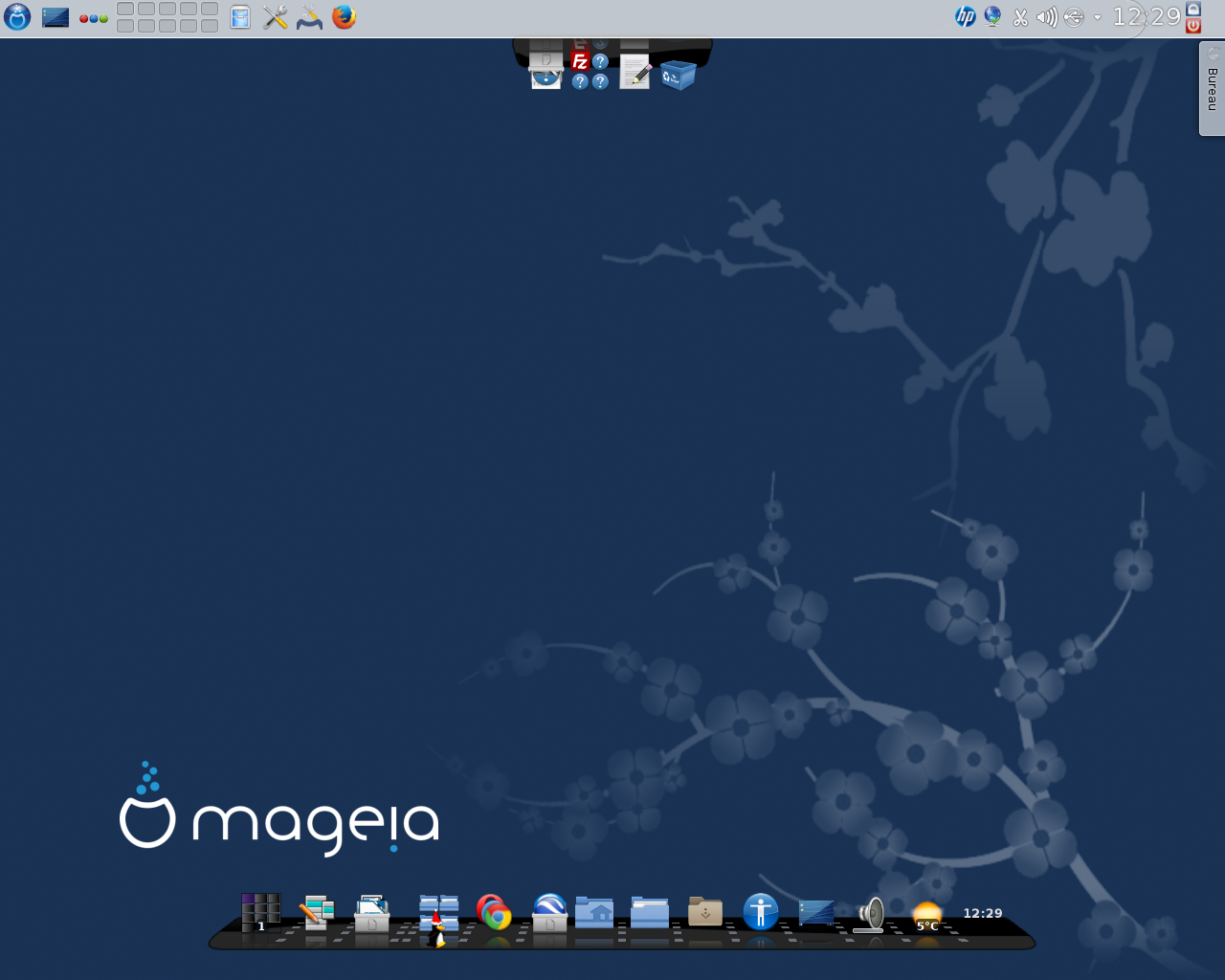Open the plain blue folder in dock
The height and width of the screenshot is (980, 1225).
(650, 912)
